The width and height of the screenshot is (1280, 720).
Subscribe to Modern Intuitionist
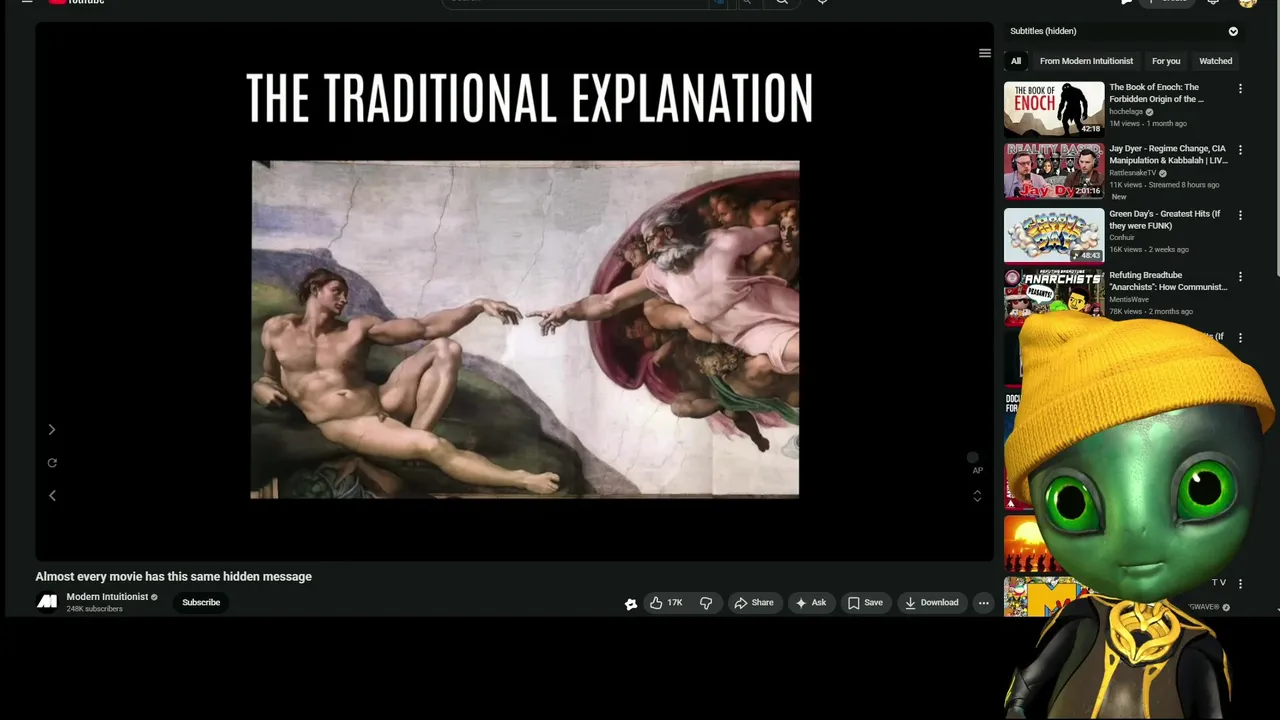click(x=201, y=602)
